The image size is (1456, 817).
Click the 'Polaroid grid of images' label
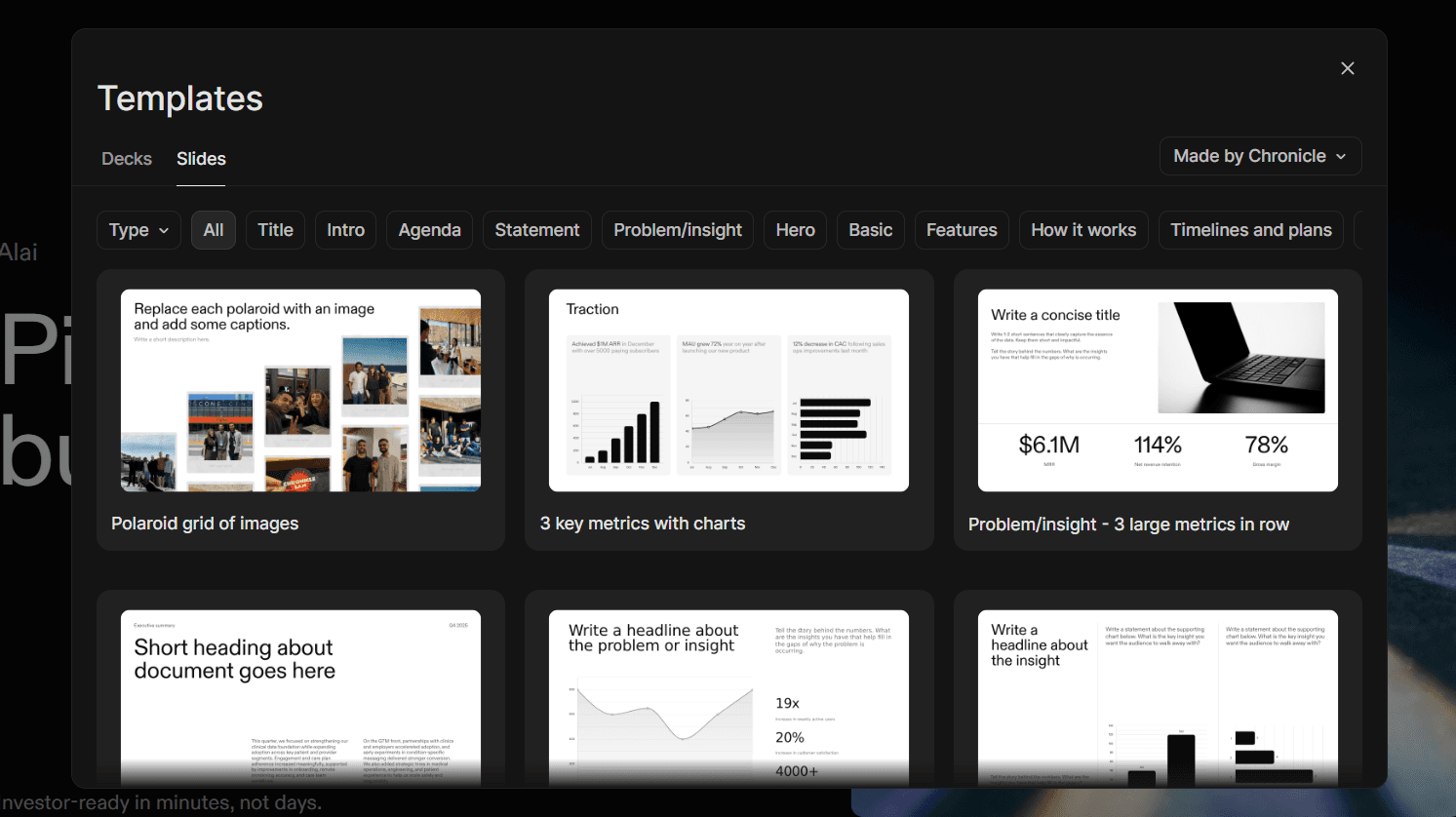pyautogui.click(x=205, y=524)
